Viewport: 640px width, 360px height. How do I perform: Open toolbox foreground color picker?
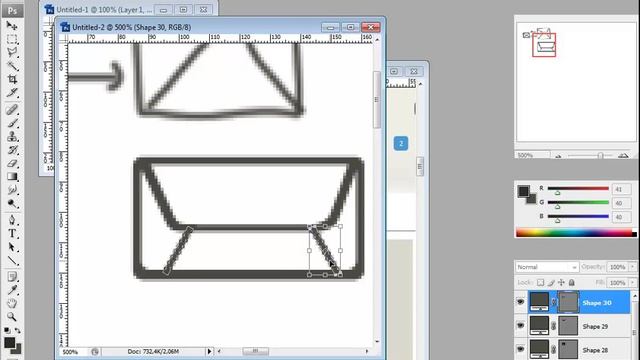tap(9, 342)
